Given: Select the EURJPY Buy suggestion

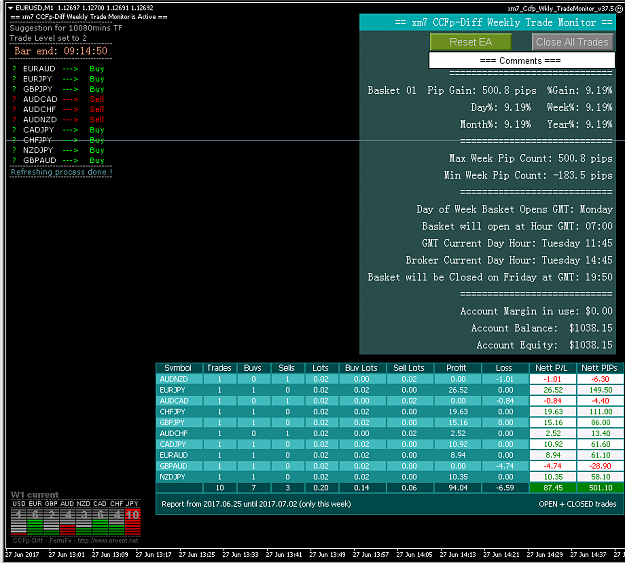Looking at the screenshot, I should click(x=59, y=79).
